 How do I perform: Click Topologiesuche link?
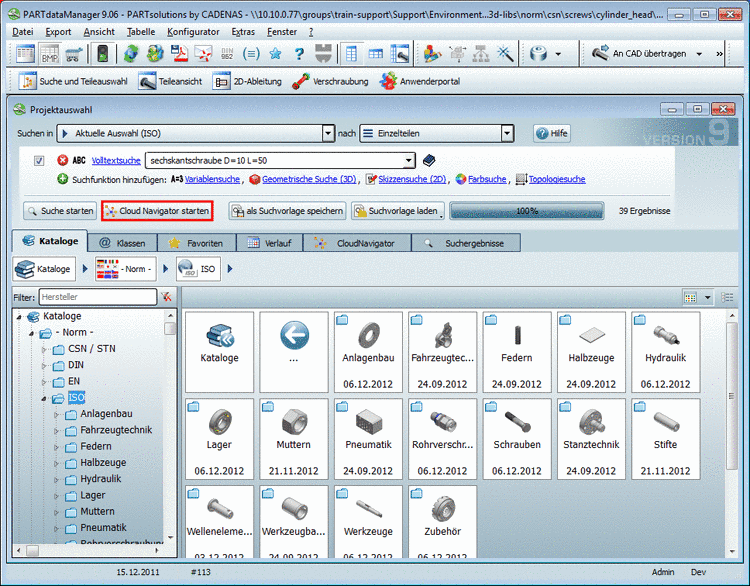pos(557,179)
